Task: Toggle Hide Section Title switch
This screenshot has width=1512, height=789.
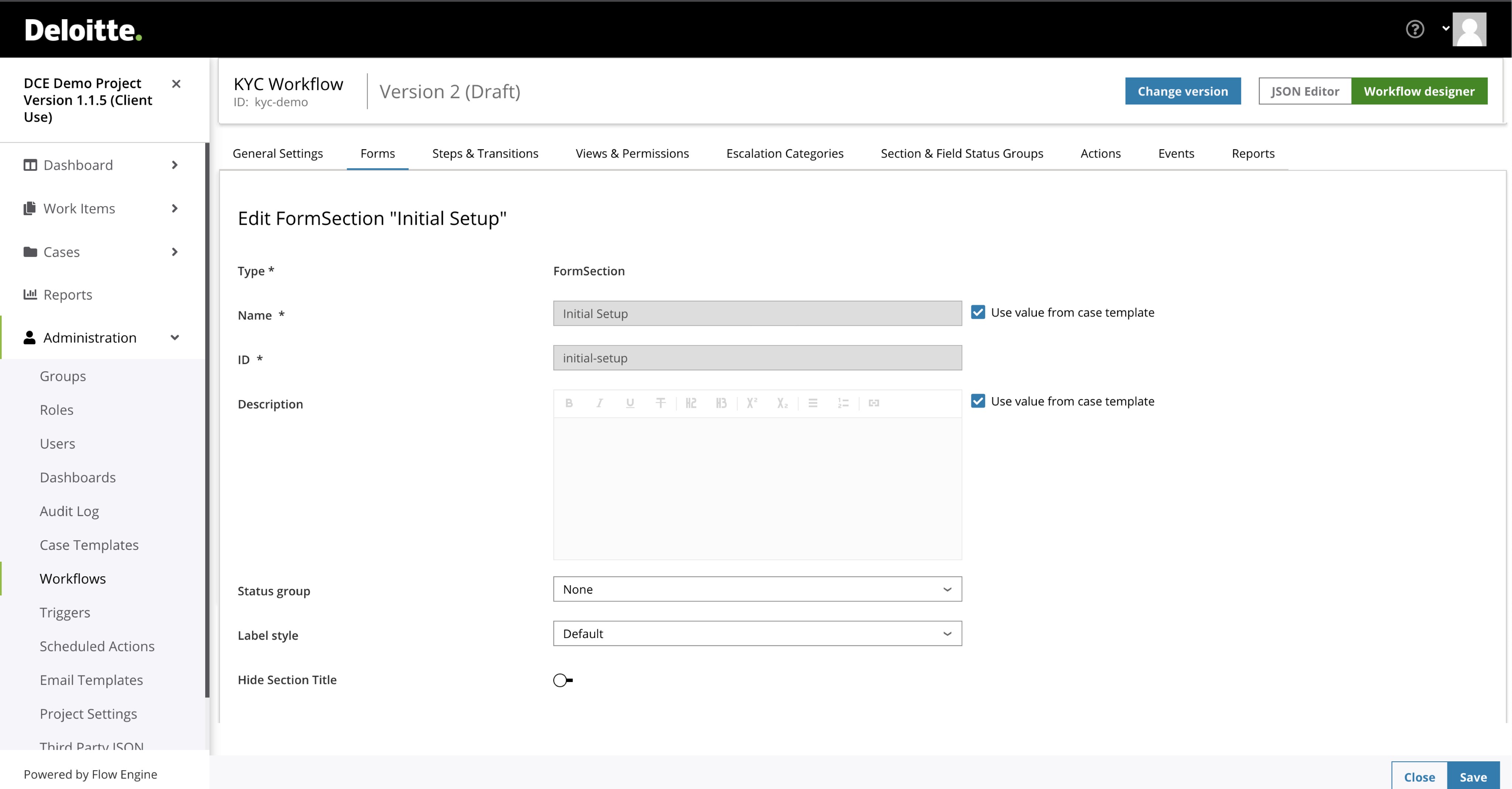Action: [562, 680]
